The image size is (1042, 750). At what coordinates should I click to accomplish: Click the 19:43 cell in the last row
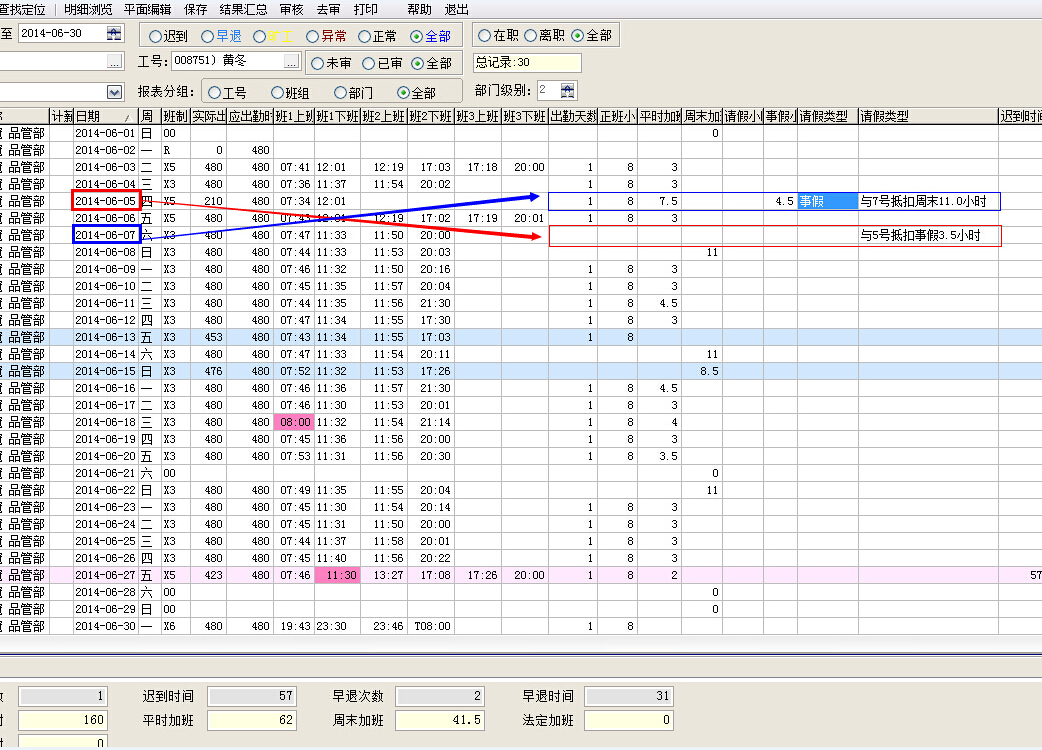(294, 626)
